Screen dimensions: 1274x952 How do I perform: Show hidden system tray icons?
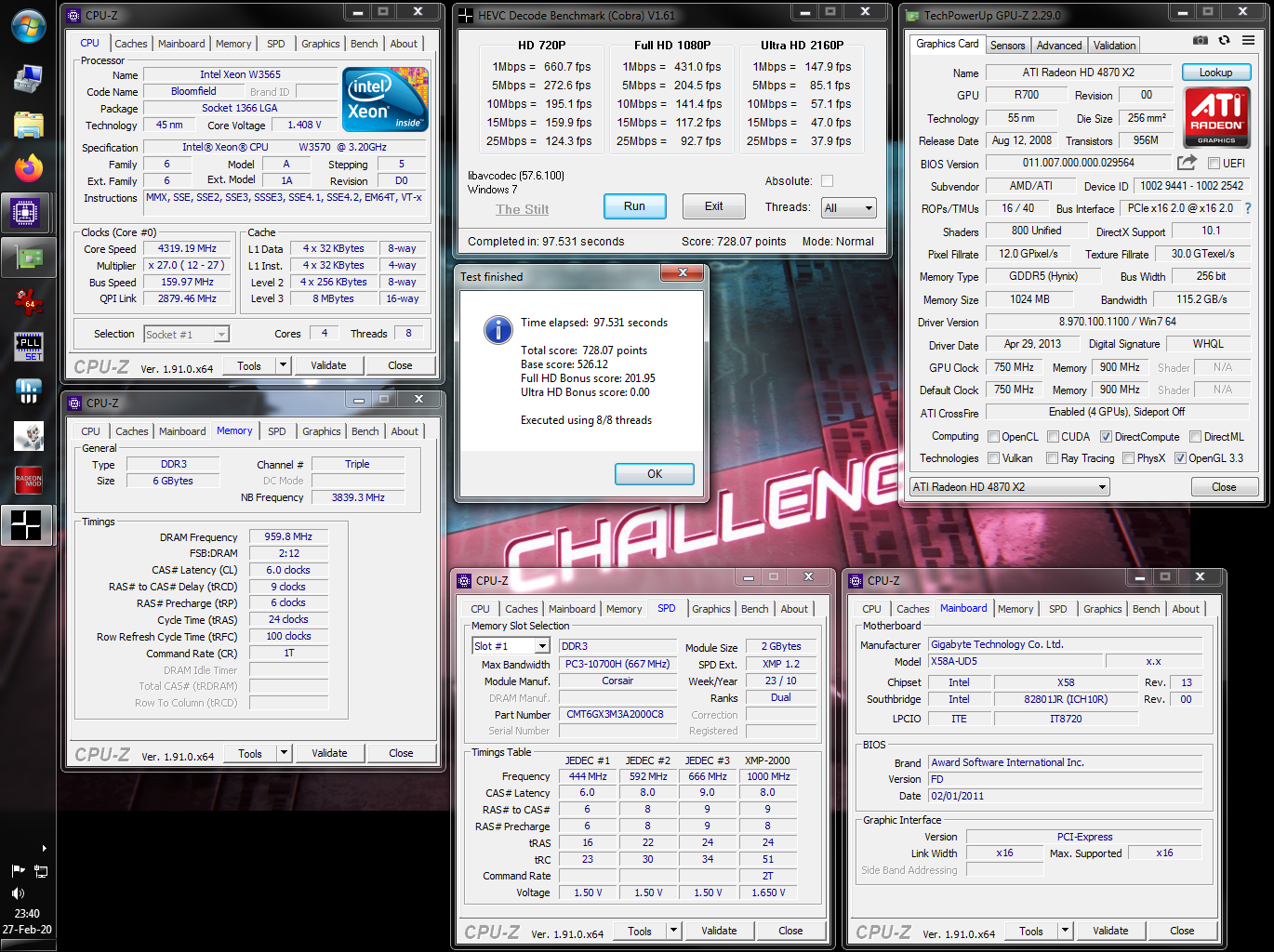pos(44,848)
